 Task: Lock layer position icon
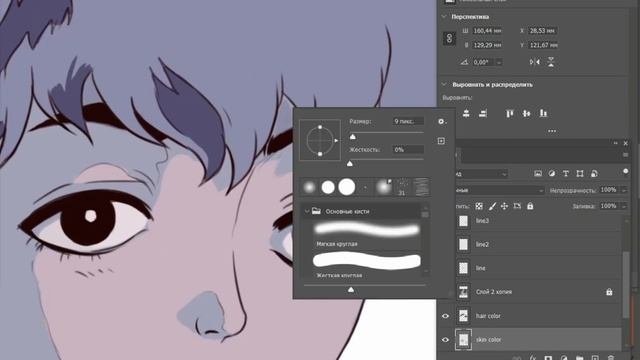[x=504, y=206]
